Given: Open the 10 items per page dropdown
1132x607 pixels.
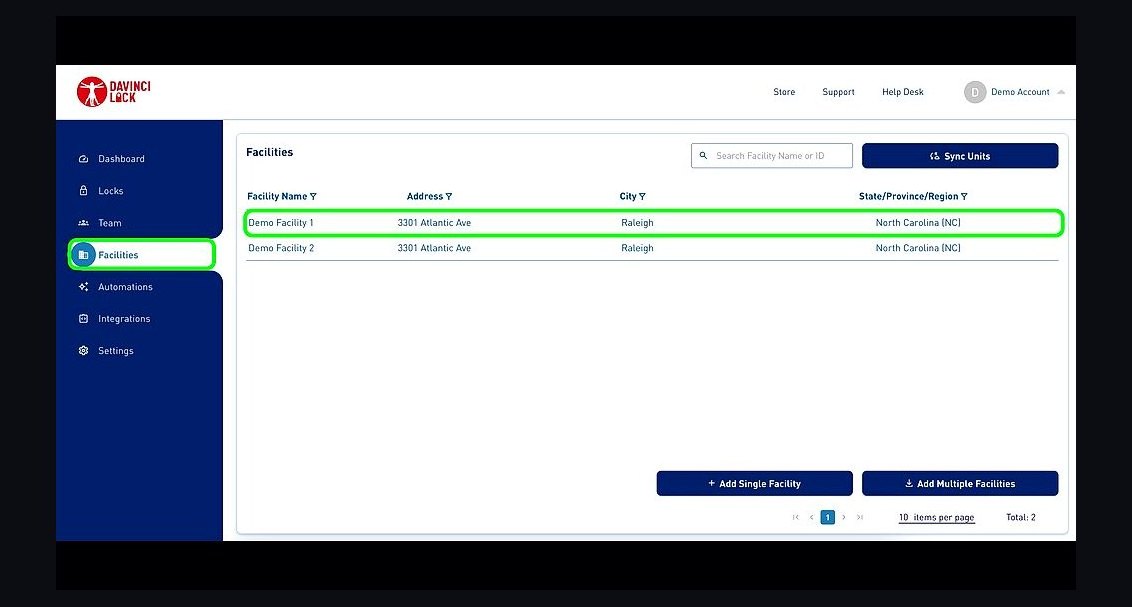Looking at the screenshot, I should pyautogui.click(x=936, y=518).
